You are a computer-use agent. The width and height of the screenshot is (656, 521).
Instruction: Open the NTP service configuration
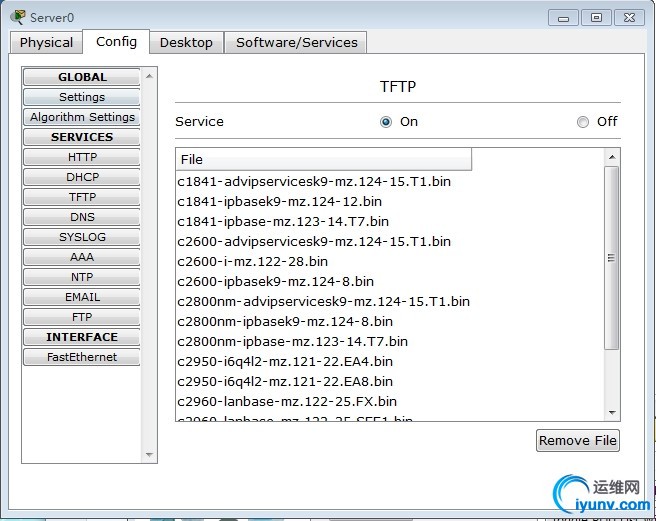(x=82, y=277)
